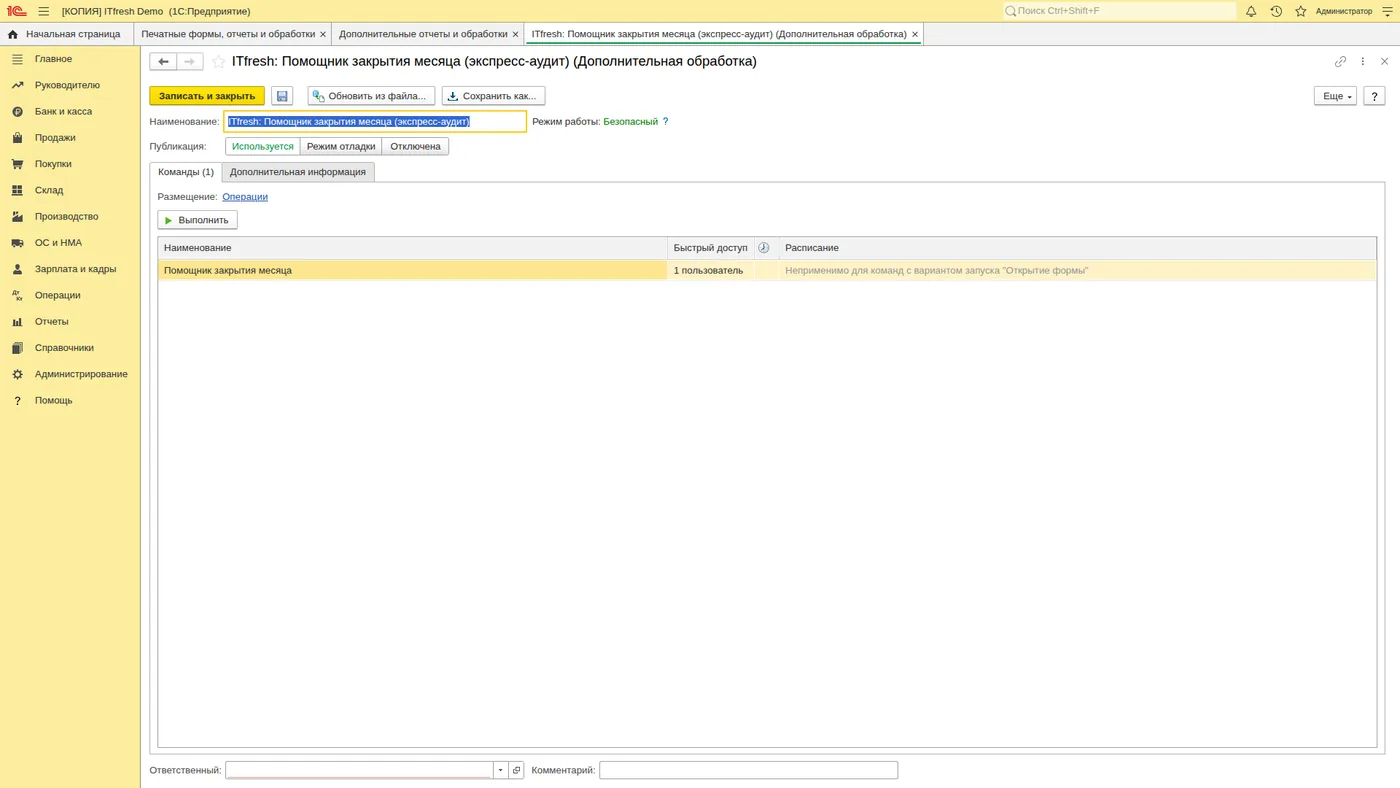Click the Наименование name field
Image resolution: width=1400 pixels, height=788 pixels.
tap(375, 122)
